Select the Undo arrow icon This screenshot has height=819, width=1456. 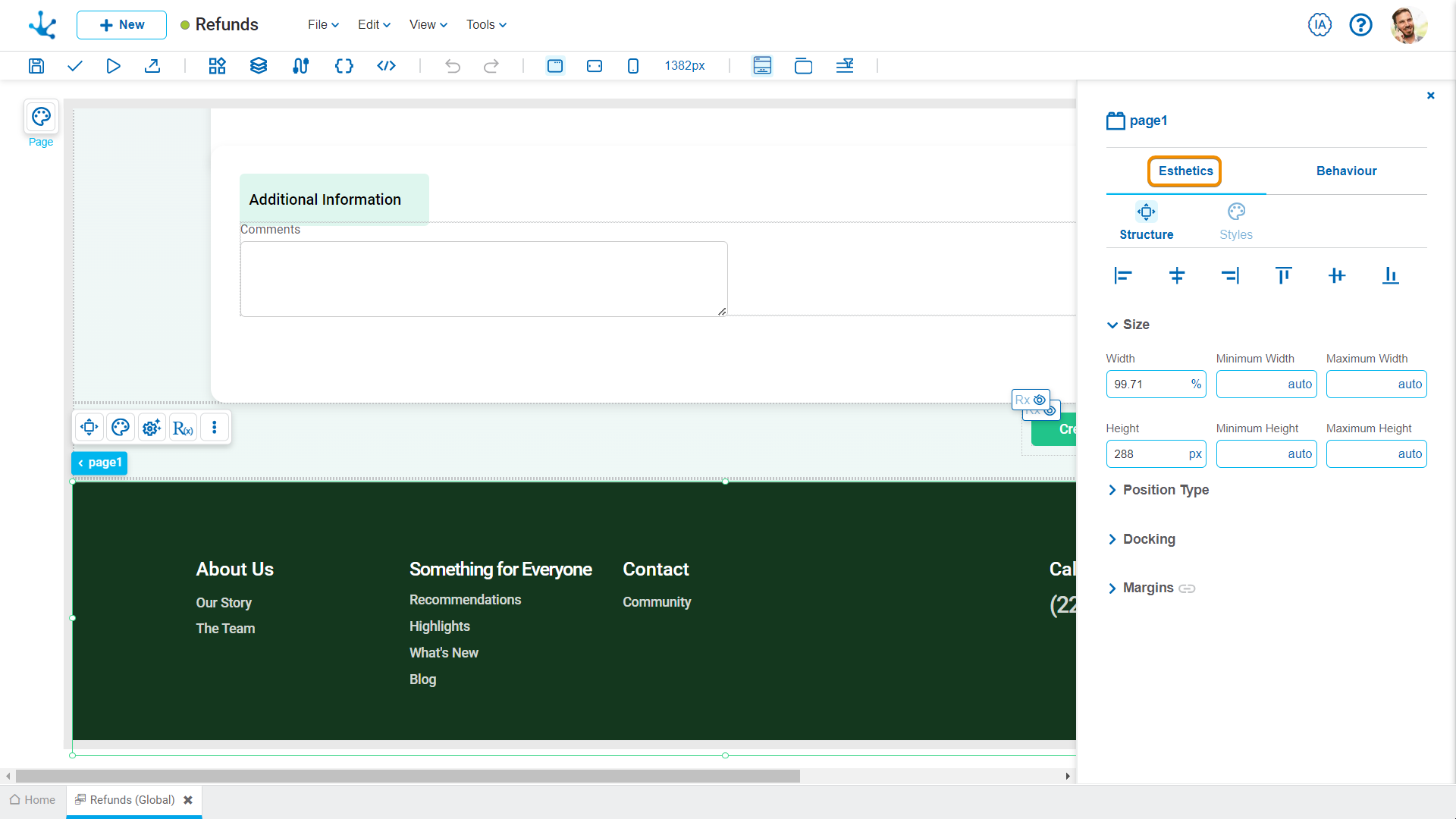point(454,66)
